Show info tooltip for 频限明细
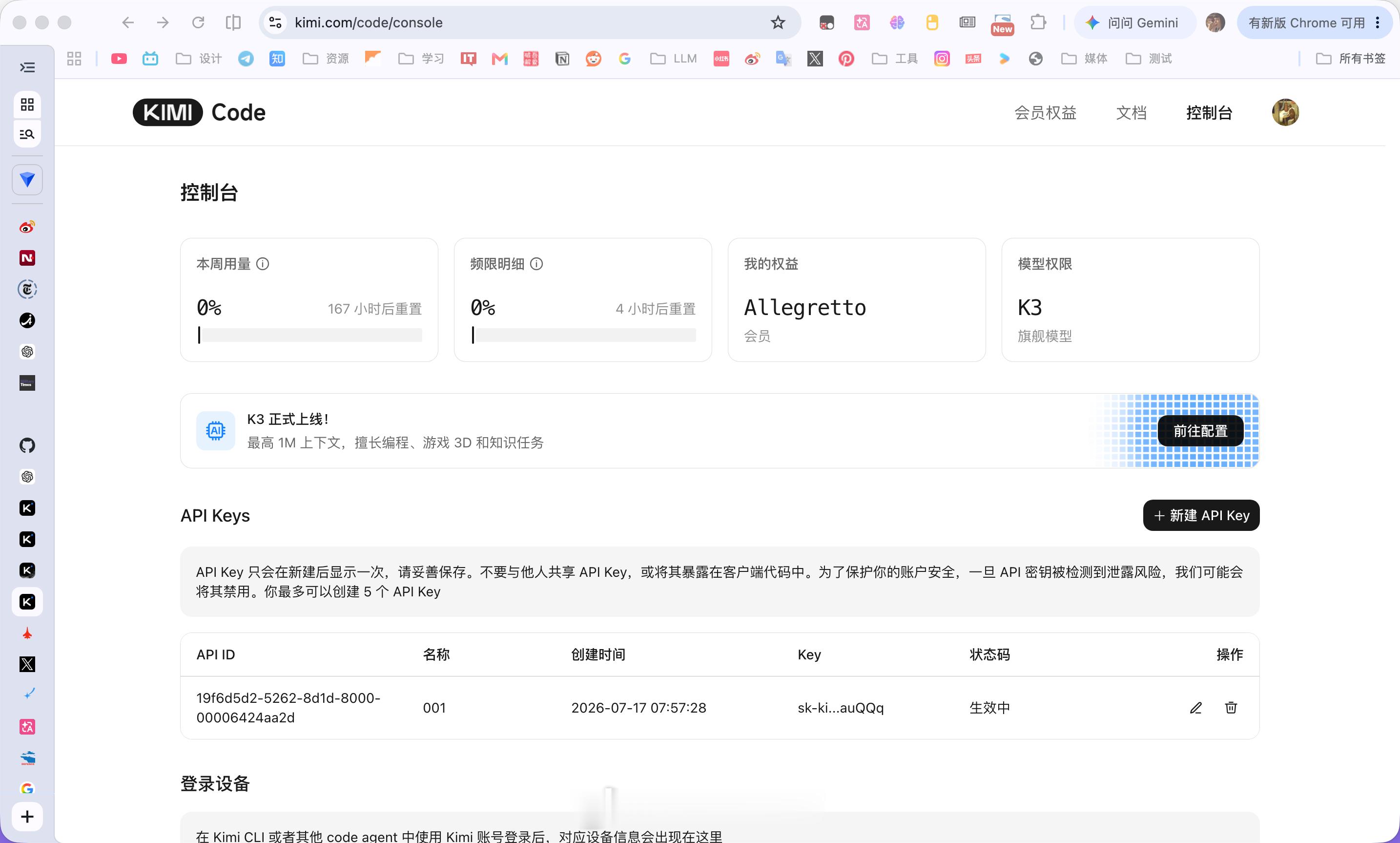 pyautogui.click(x=536, y=264)
